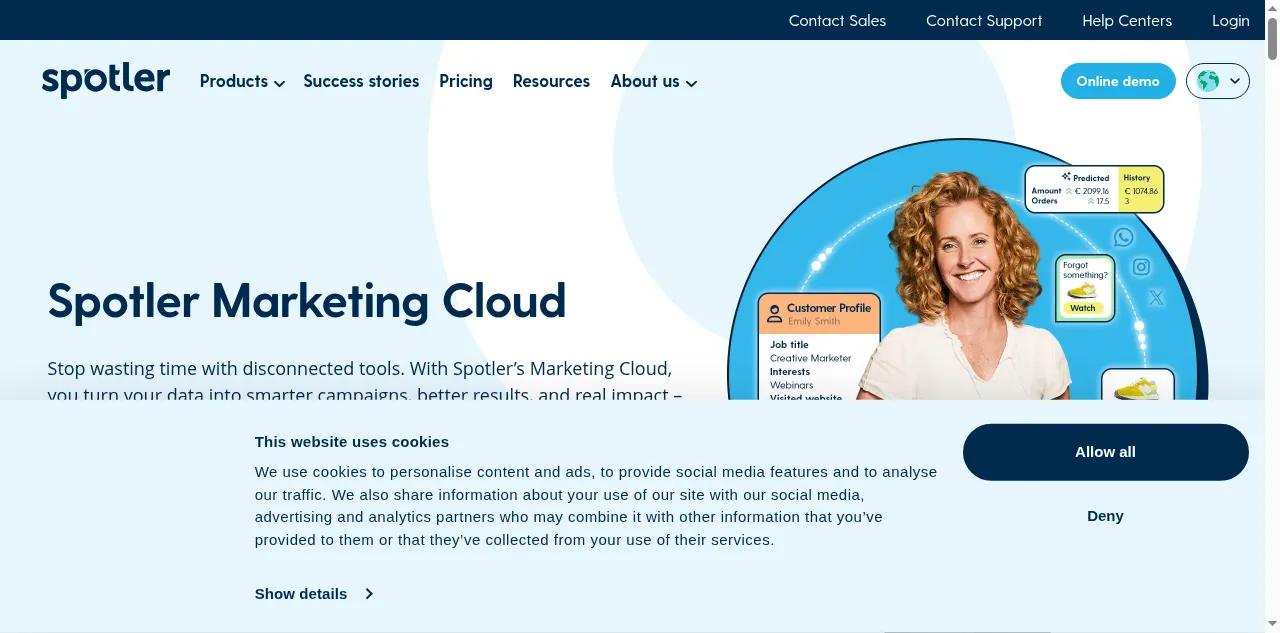Click the X social icon in hero image

(1157, 297)
